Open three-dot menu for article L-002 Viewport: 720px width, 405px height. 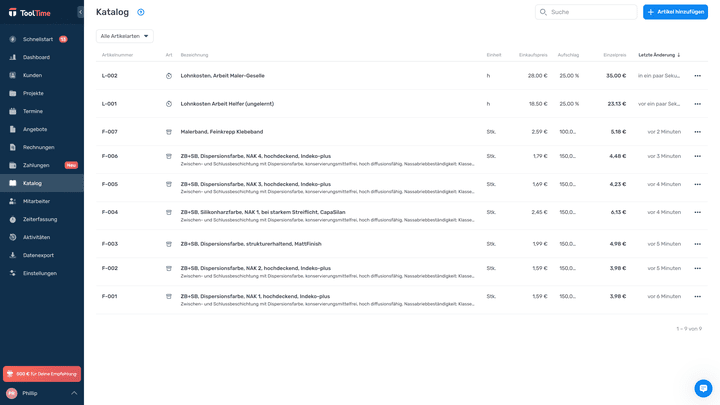coord(697,76)
